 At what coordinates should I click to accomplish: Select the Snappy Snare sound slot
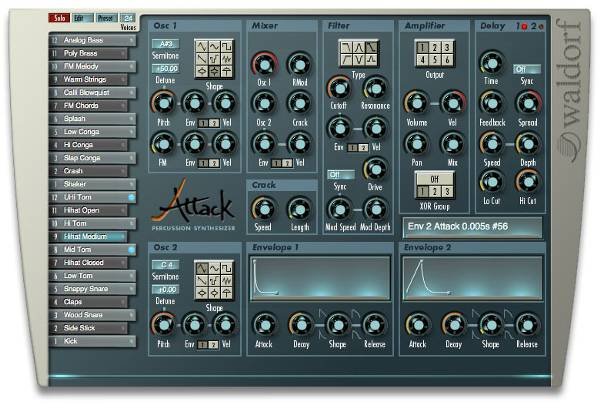(88, 288)
